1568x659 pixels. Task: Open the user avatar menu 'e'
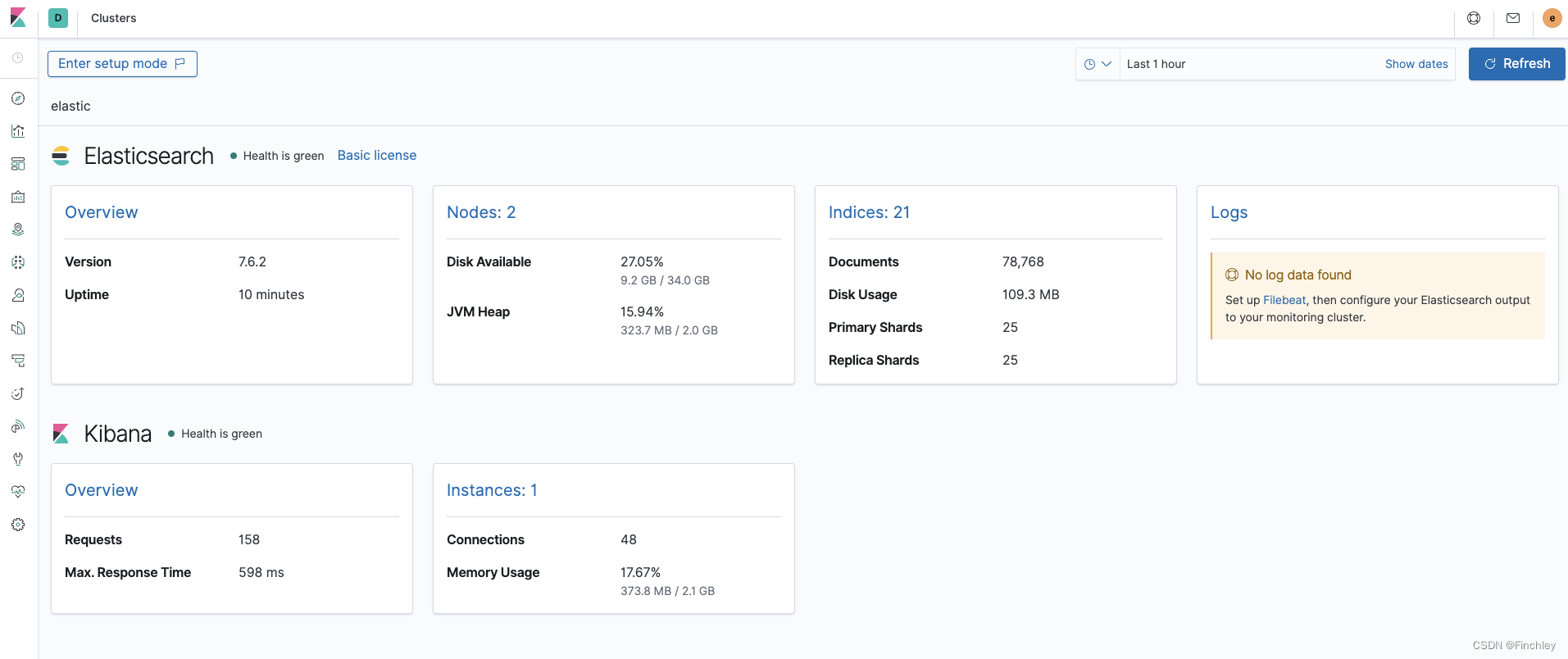1552,18
